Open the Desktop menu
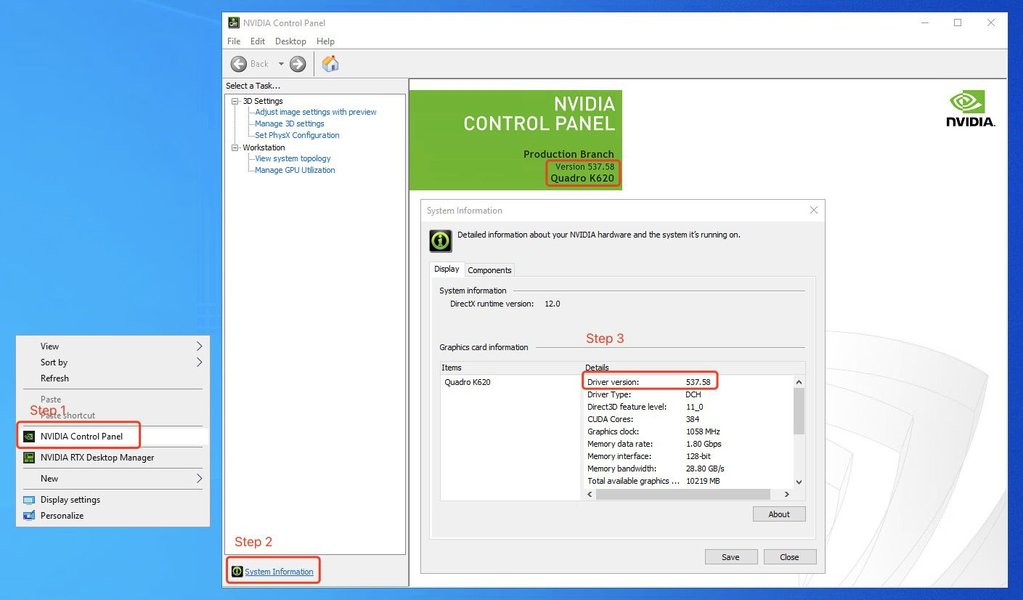Viewport: 1023px width, 600px height. coord(290,41)
